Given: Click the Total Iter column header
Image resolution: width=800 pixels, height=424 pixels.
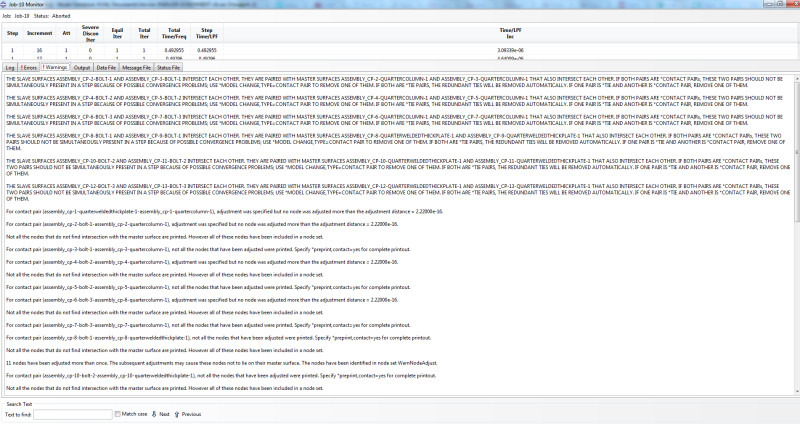Looking at the screenshot, I should point(144,33).
